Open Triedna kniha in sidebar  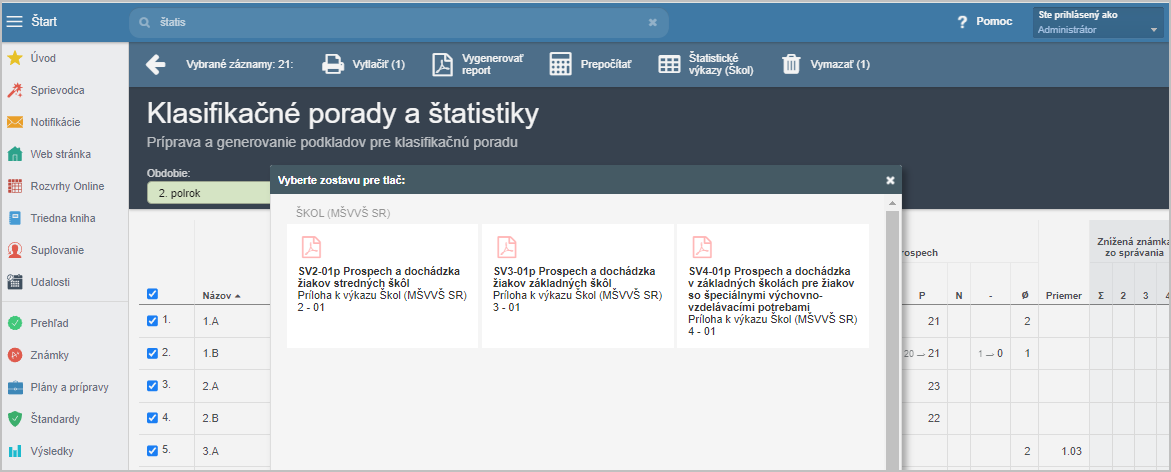click(x=63, y=218)
